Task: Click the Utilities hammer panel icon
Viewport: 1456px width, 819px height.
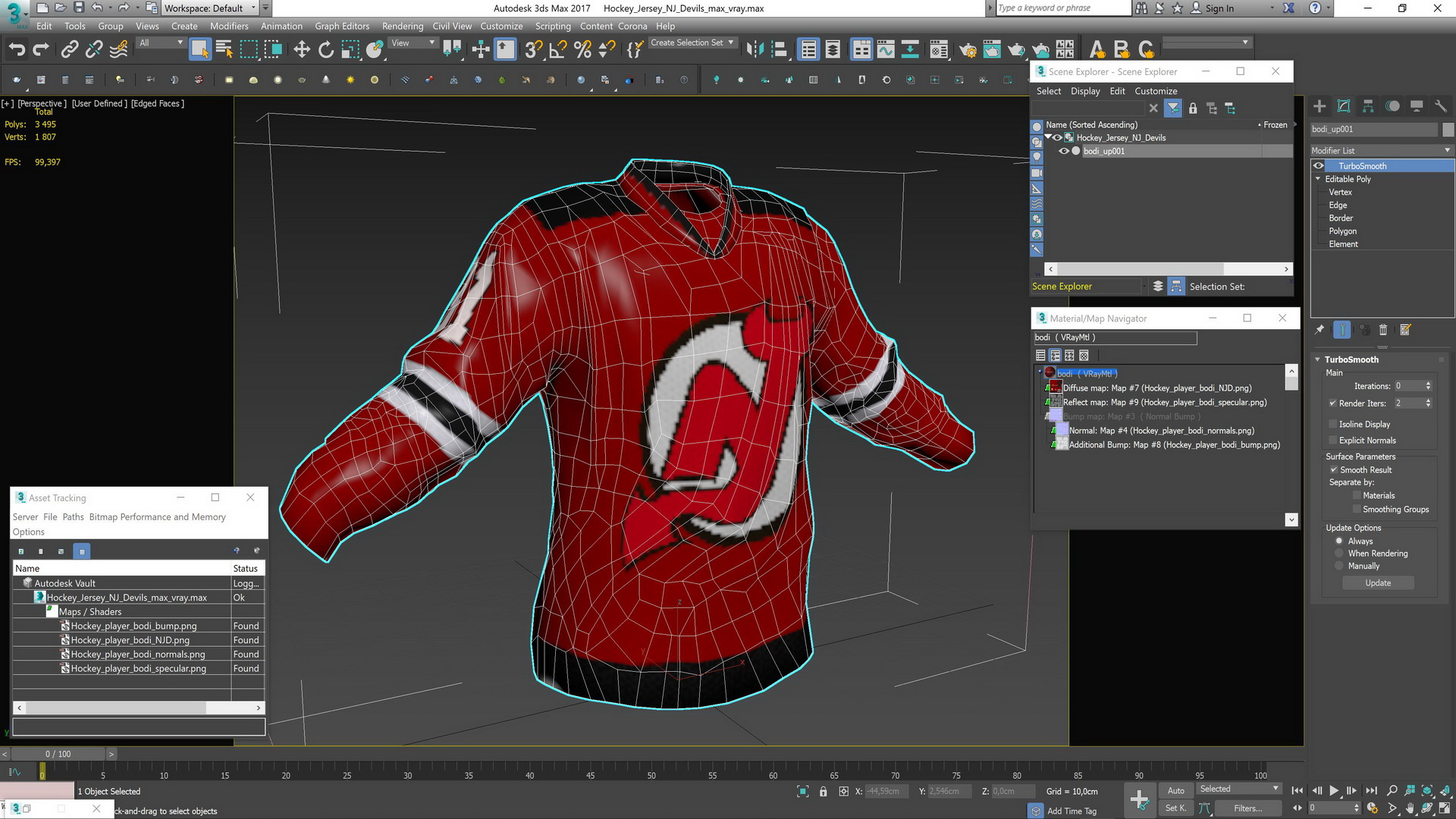Action: [1441, 107]
